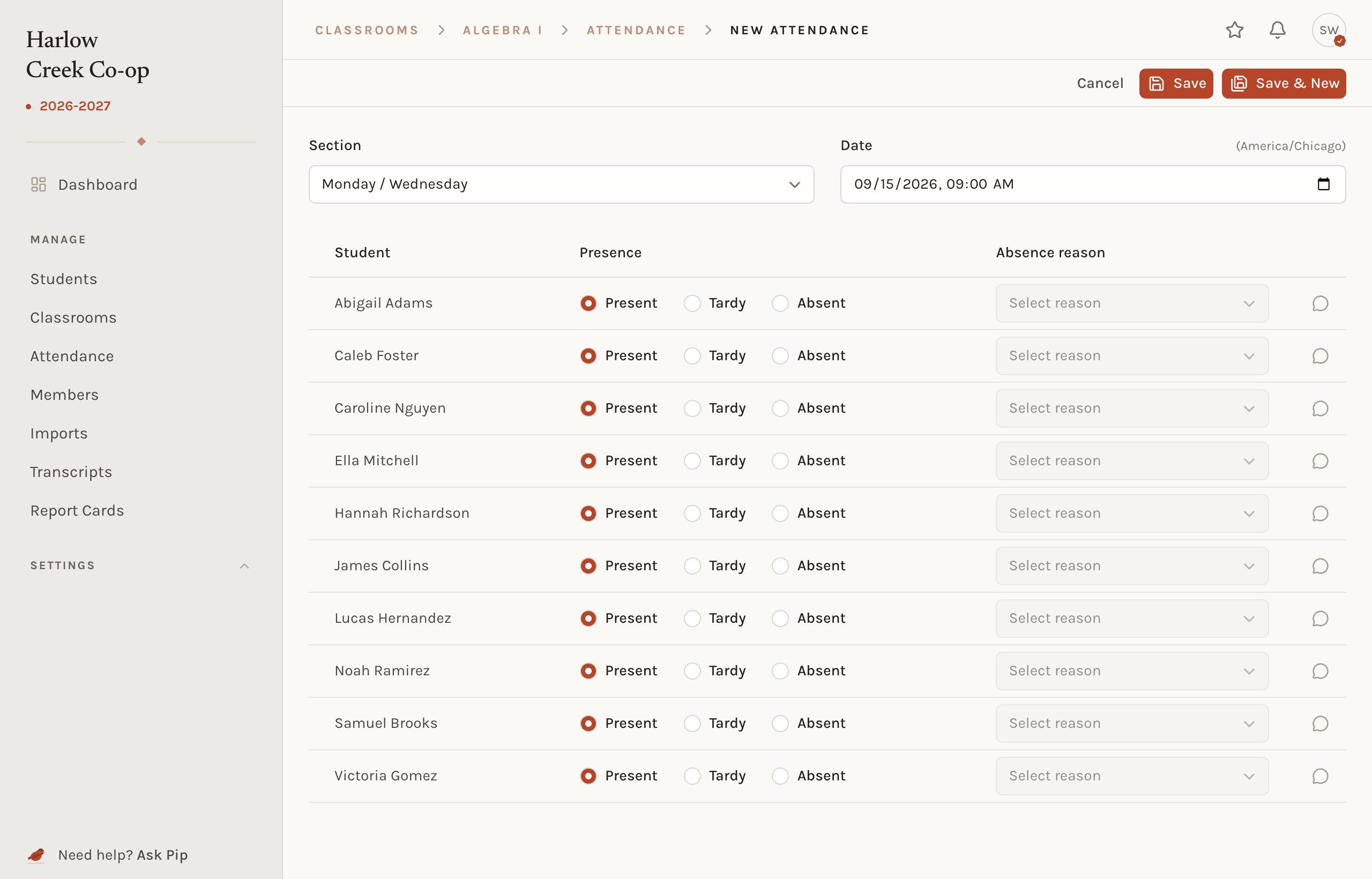This screenshot has width=1372, height=879.
Task: Select Present for Noah Ramirez
Action: [588, 671]
